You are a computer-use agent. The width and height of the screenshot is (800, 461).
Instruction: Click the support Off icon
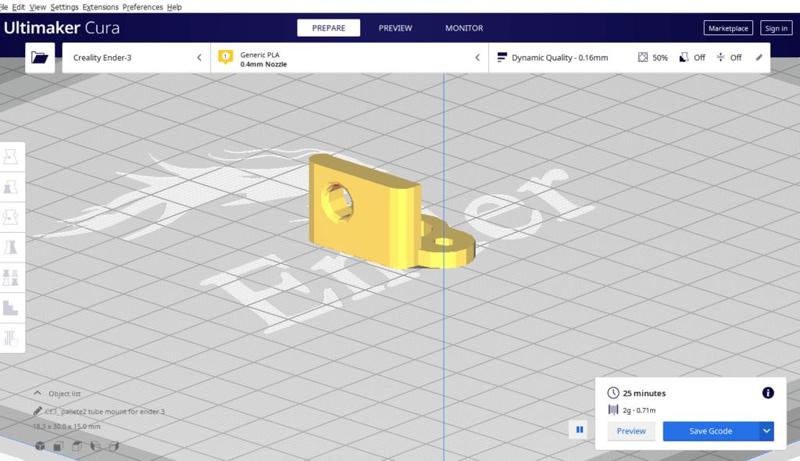click(x=684, y=57)
